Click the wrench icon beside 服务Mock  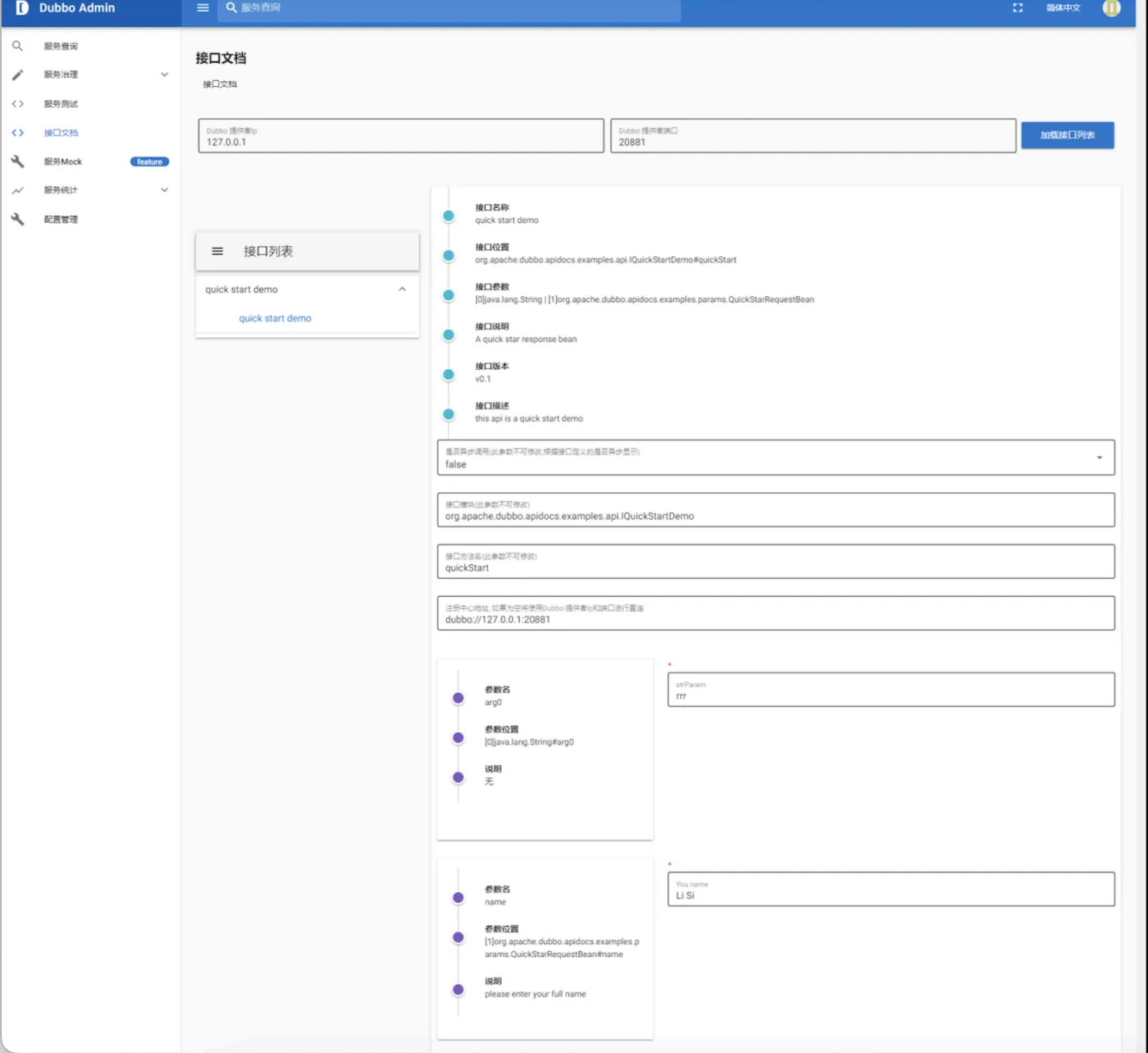(17, 162)
